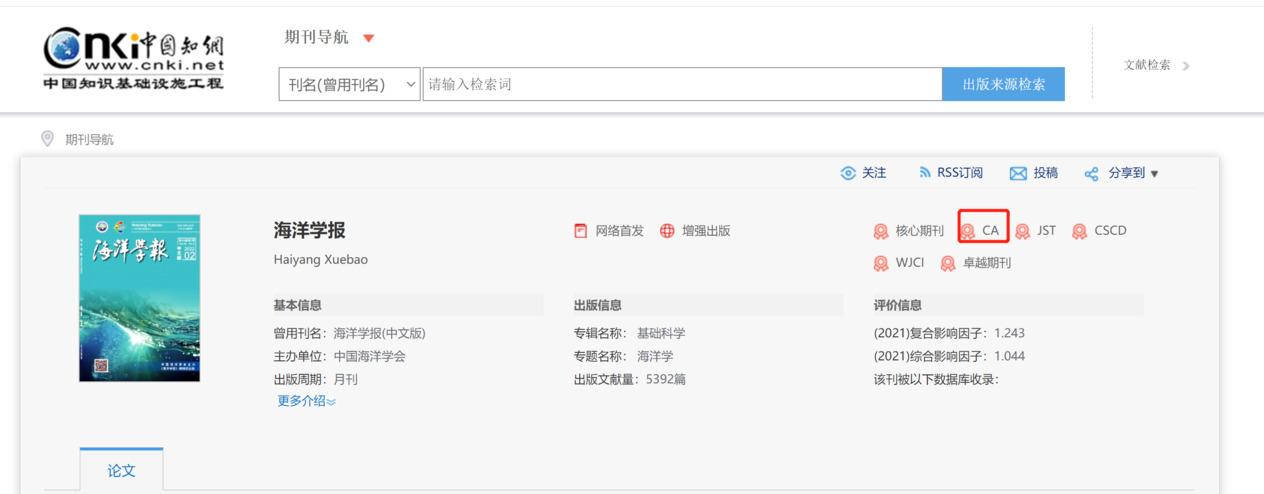Click the 海洋学报 journal cover thumbnail
Viewport: 1264px width, 494px height.
(139, 298)
